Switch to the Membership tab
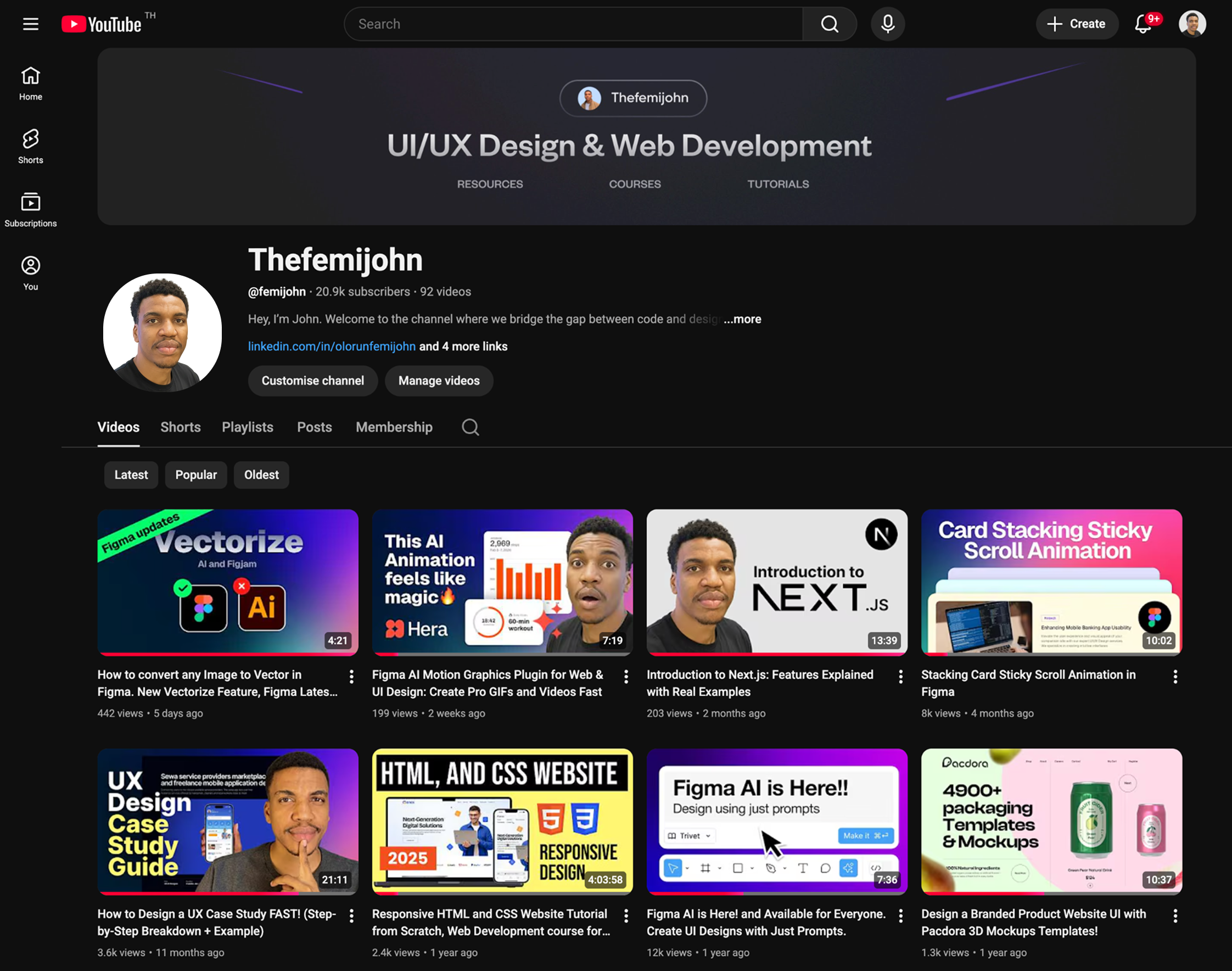The width and height of the screenshot is (1232, 971). (x=394, y=427)
